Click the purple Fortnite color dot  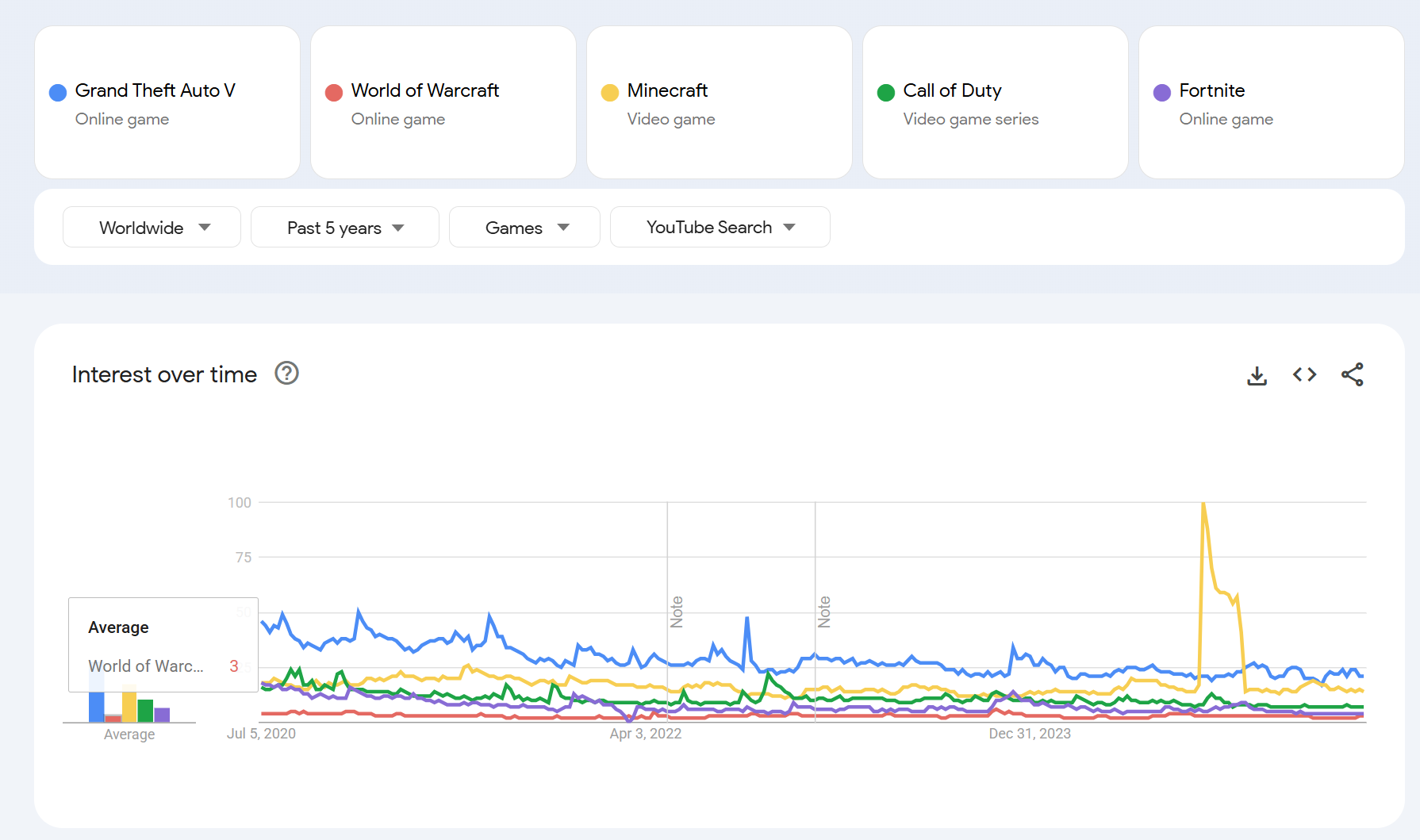(x=1162, y=93)
